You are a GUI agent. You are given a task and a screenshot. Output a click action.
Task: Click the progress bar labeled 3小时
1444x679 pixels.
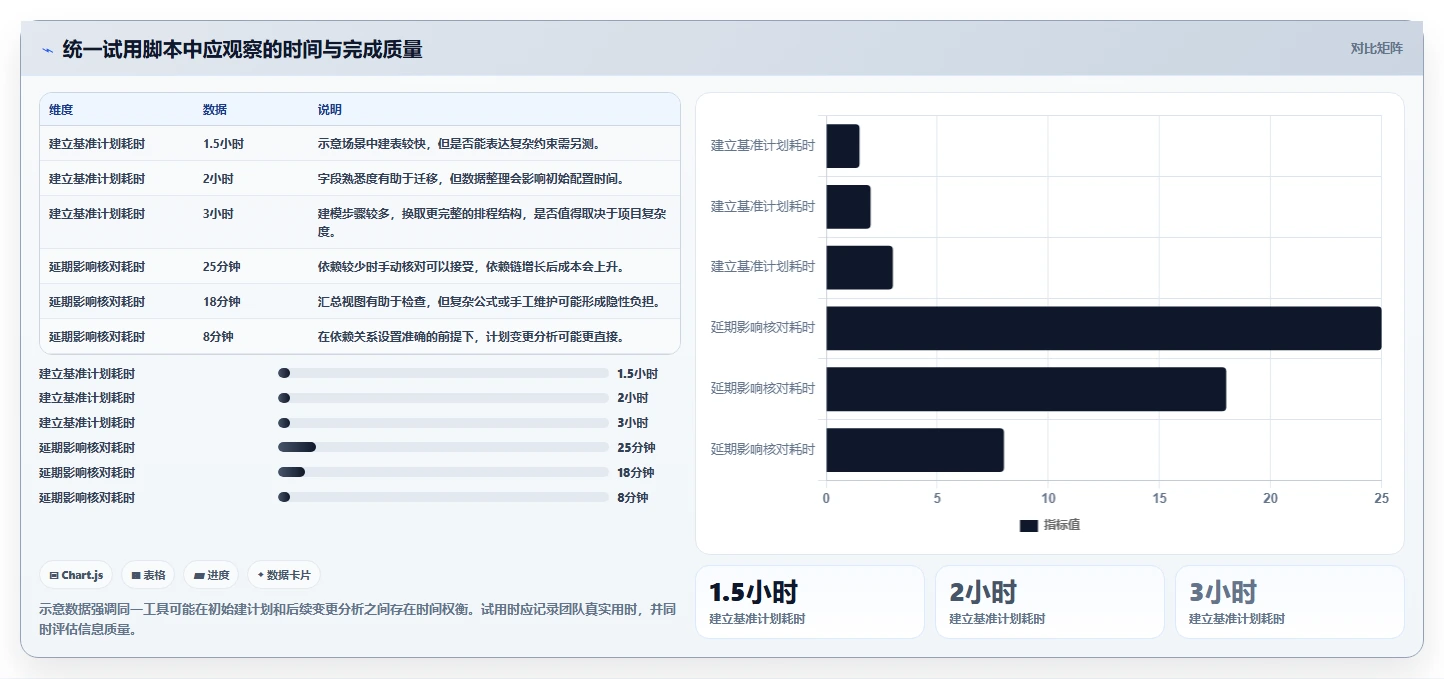point(443,423)
